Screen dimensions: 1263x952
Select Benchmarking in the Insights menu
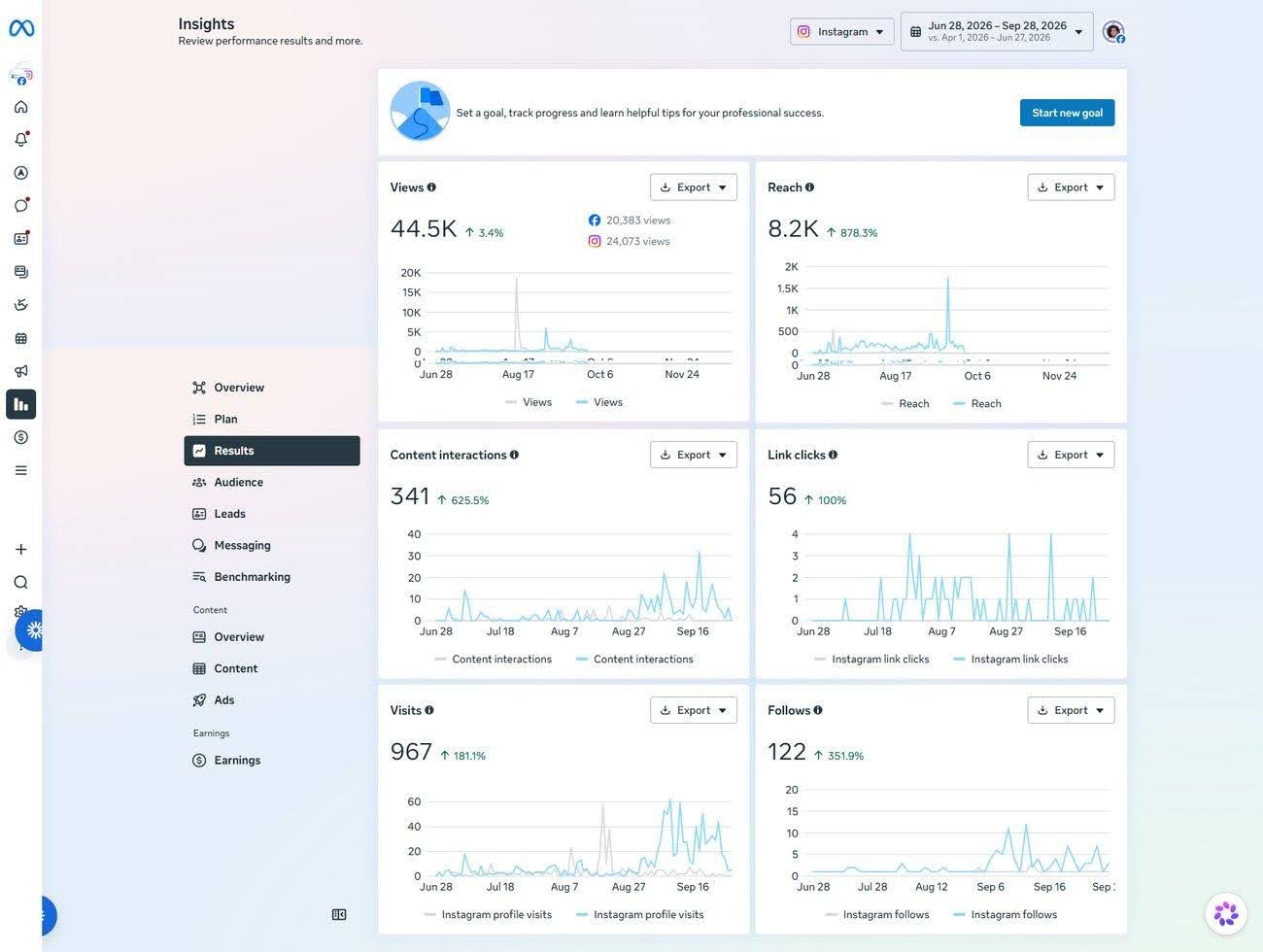[272, 577]
